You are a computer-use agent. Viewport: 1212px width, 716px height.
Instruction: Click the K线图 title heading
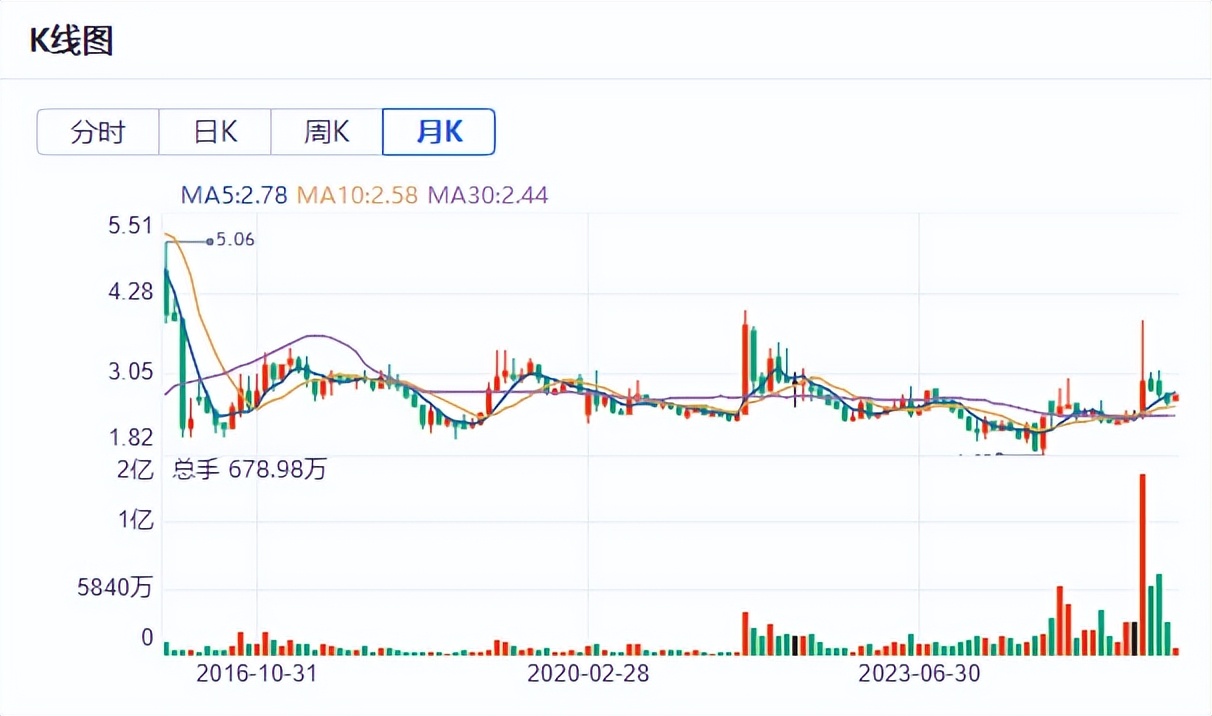coord(69,41)
